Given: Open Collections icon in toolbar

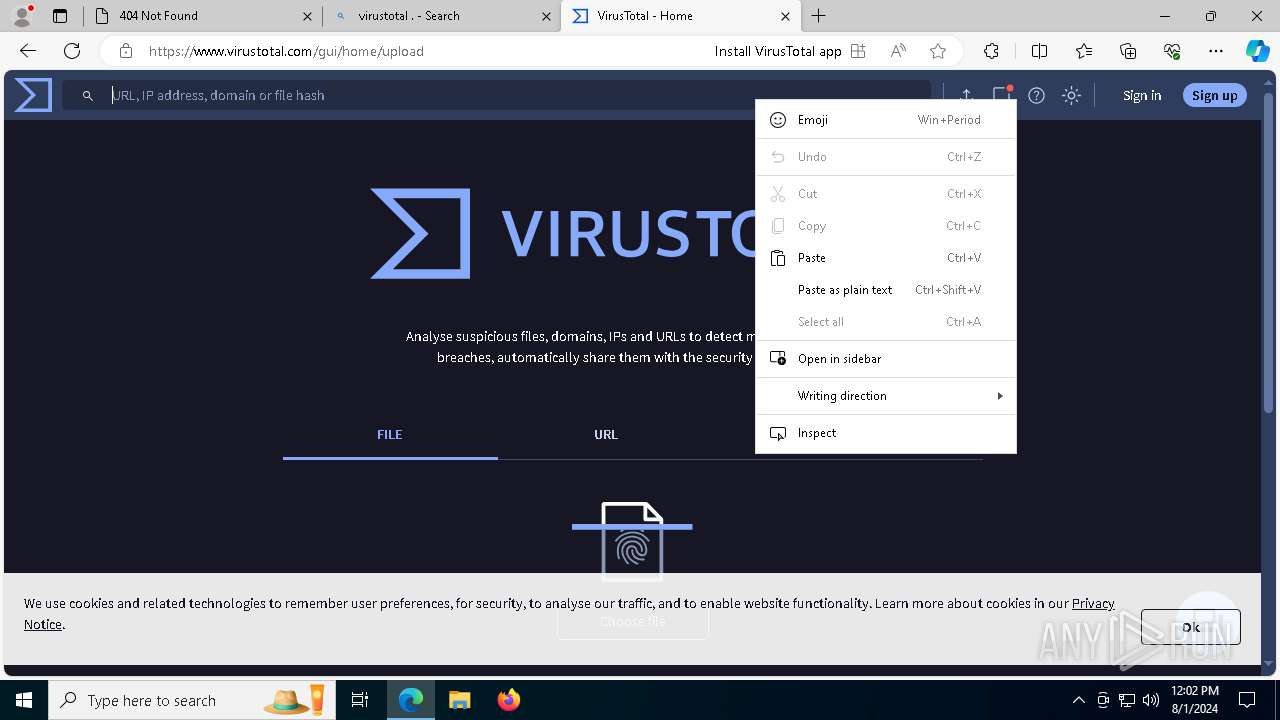Looking at the screenshot, I should tap(1128, 51).
